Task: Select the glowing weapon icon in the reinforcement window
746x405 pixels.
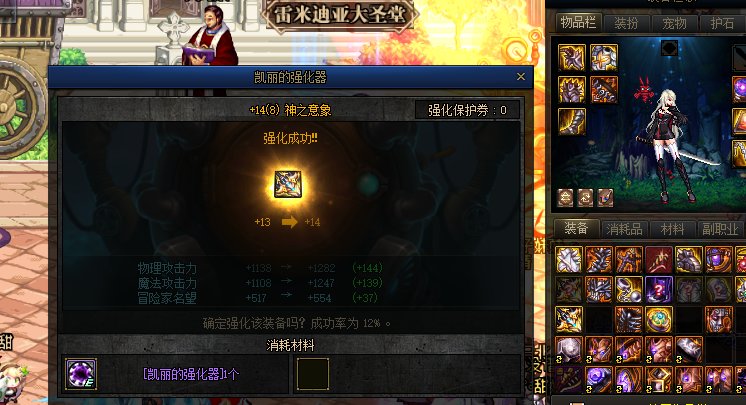Action: point(288,184)
